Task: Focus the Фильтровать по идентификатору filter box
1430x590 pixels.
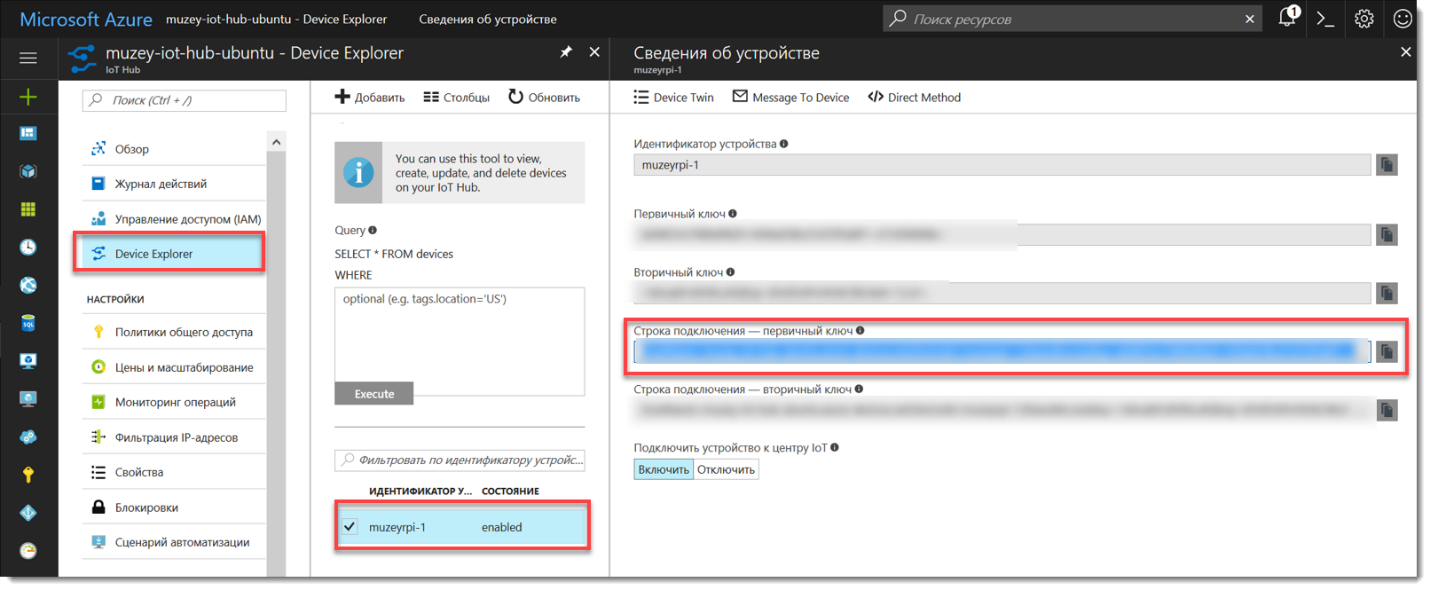Action: [460, 460]
